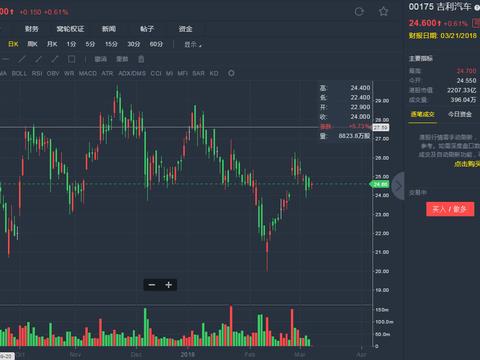This screenshot has height=360, width=480.
Task: Switch chart to 月K monthly period
Action: (52, 44)
